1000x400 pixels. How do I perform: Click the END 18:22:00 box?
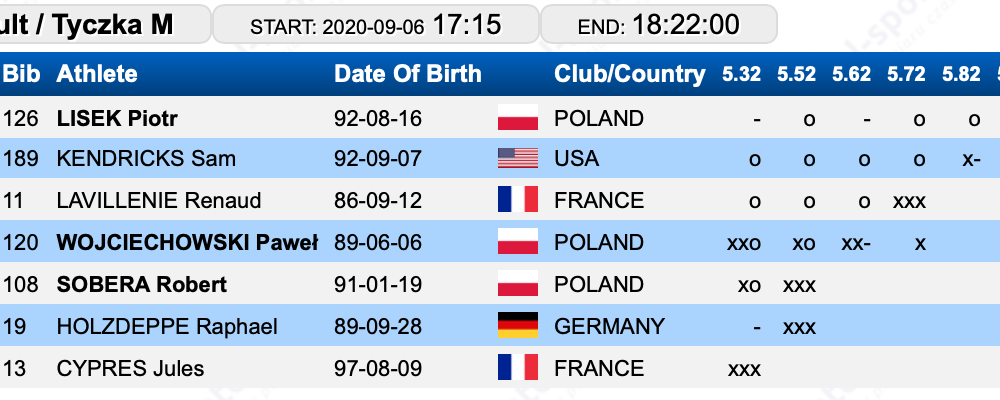click(x=659, y=24)
